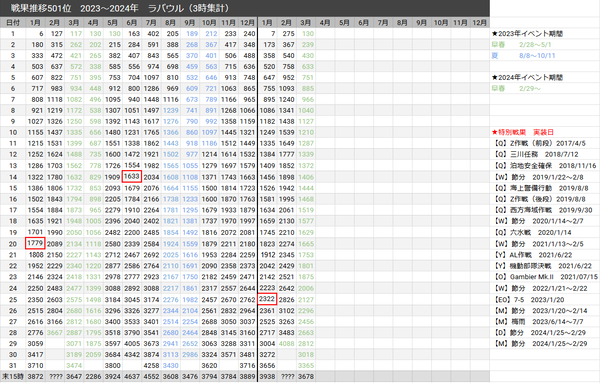The width and height of the screenshot is (600, 383).
Task: Click the cell with value 3647
Action: click(x=74, y=376)
